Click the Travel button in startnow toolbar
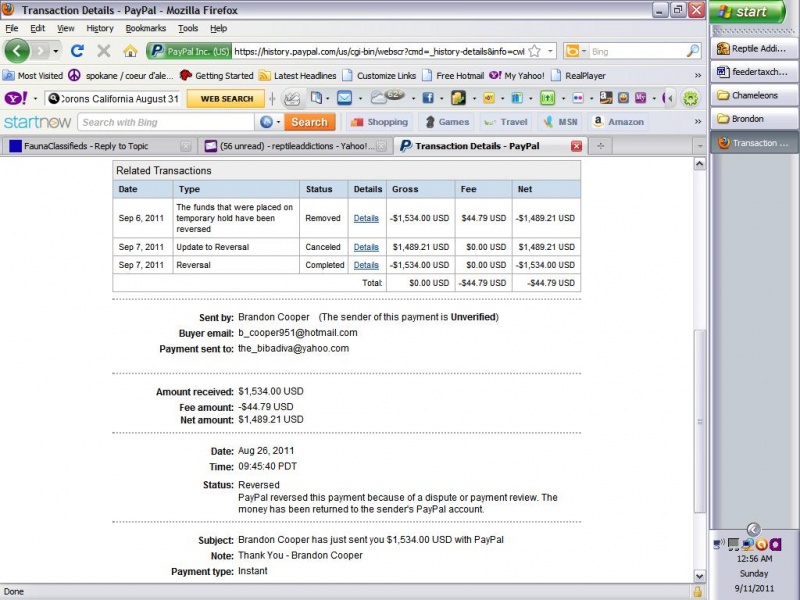The image size is (800, 600). click(x=506, y=122)
